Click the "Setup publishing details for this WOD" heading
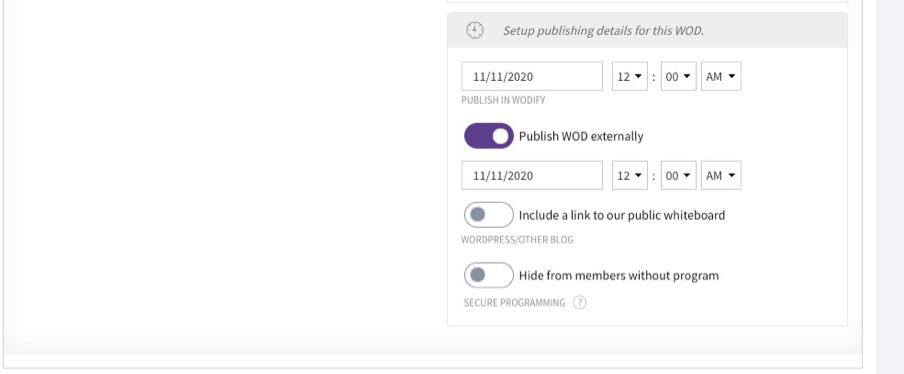Screen dimensions: 904x374 (x=603, y=31)
